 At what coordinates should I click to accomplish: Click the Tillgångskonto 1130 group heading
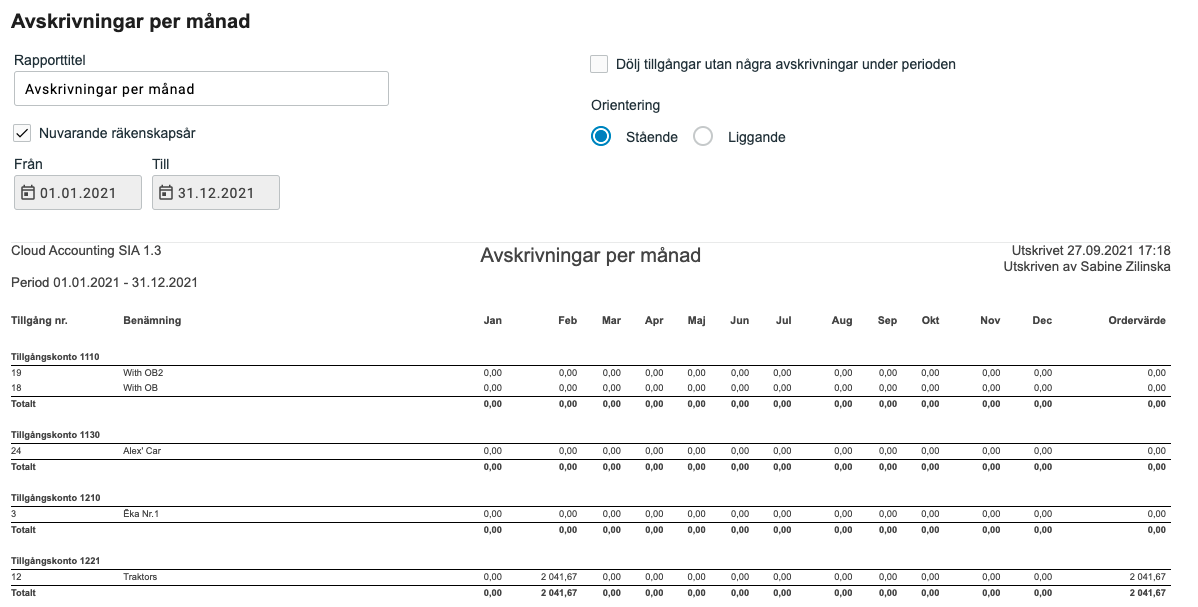coord(55,435)
